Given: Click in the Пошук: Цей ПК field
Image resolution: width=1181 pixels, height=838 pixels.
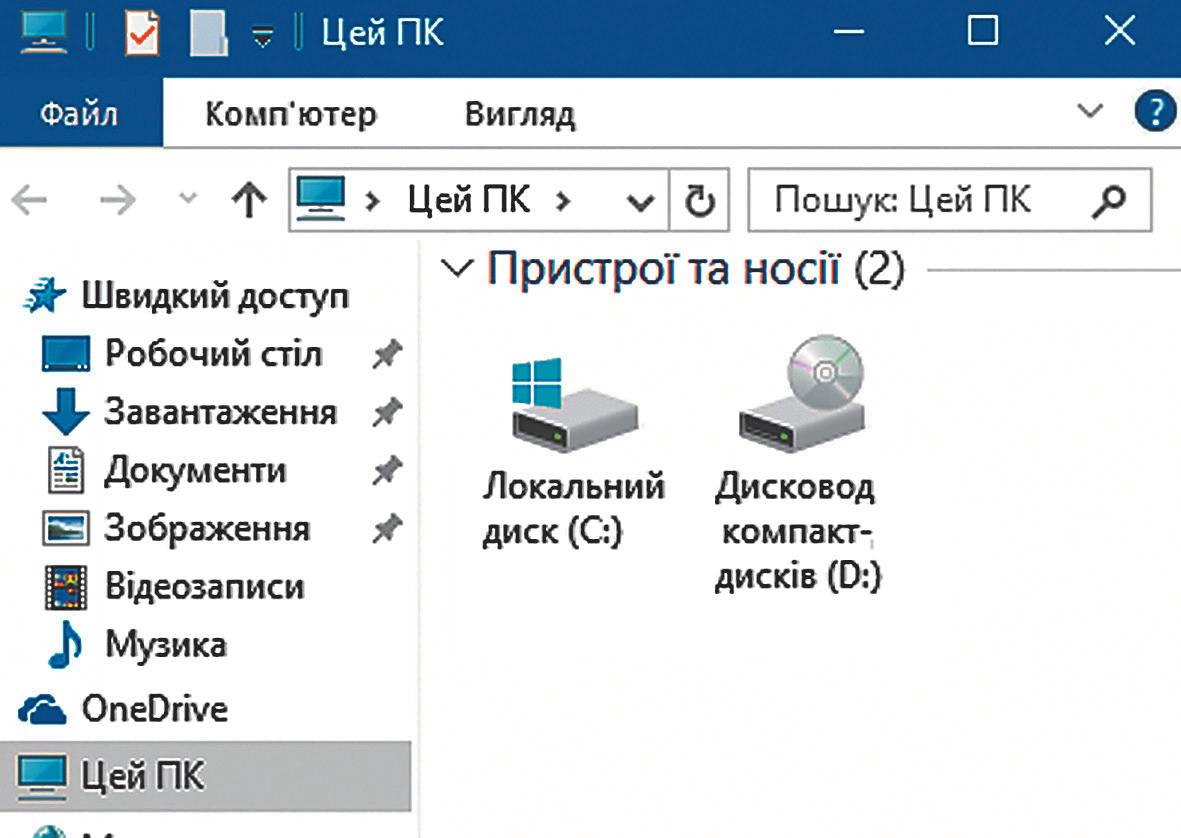Looking at the screenshot, I should coord(920,201).
